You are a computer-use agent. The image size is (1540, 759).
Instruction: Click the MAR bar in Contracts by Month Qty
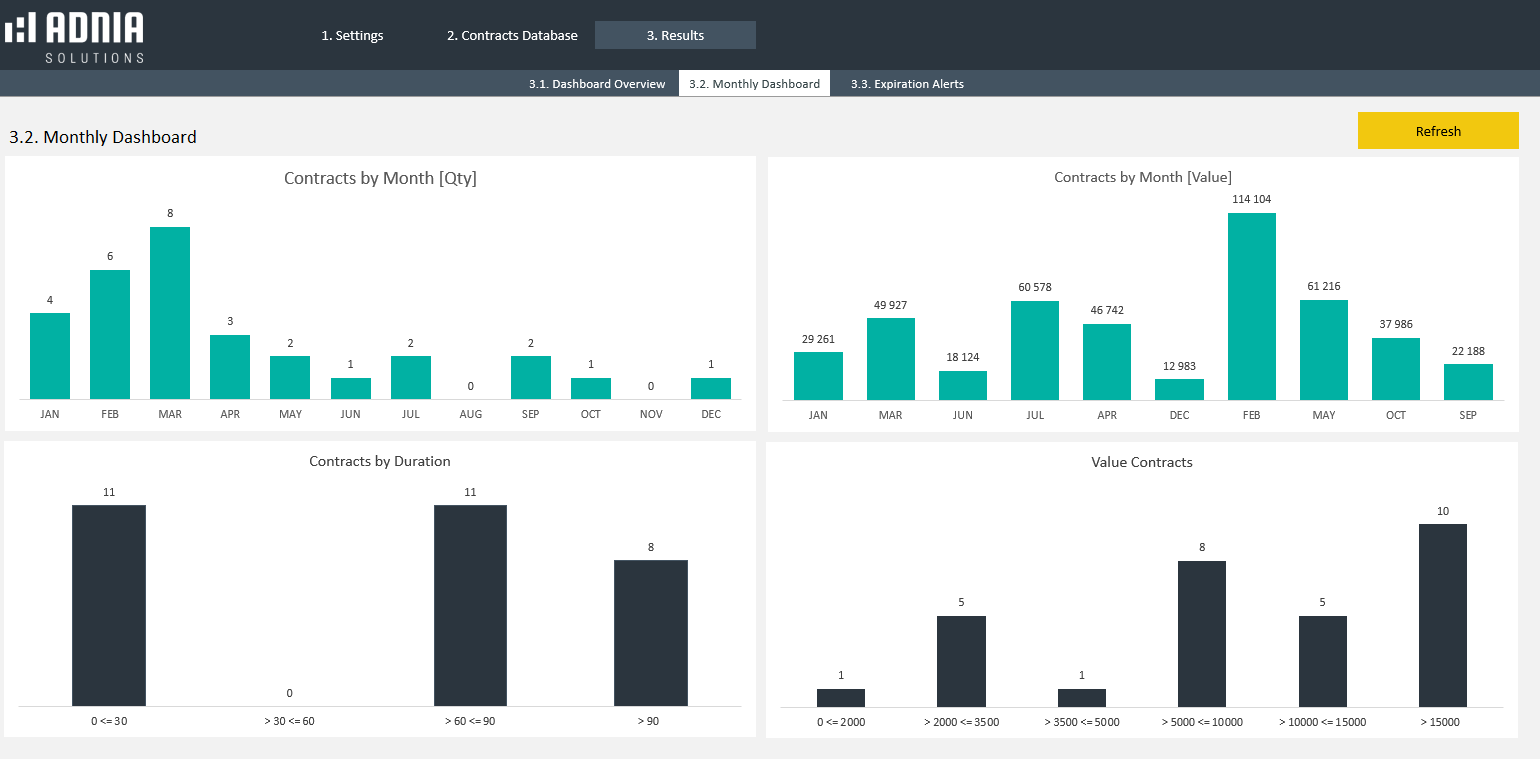point(170,313)
